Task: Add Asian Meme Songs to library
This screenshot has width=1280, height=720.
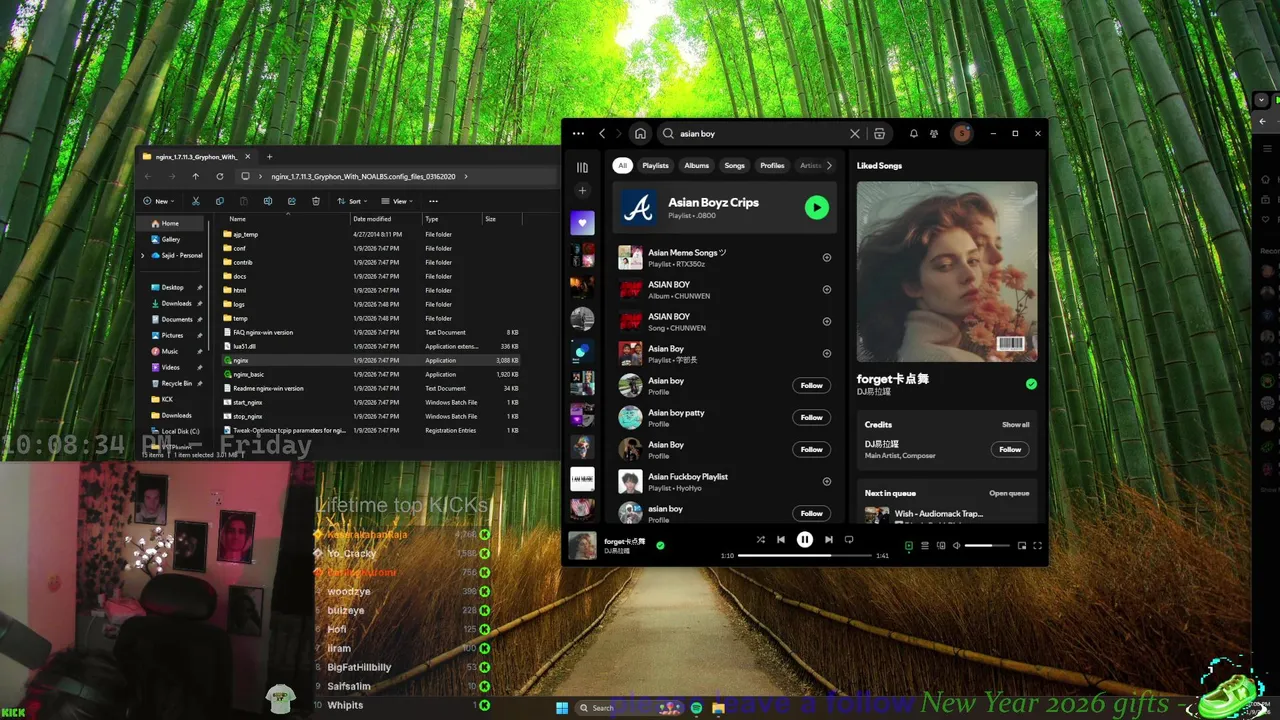Action: (x=827, y=257)
